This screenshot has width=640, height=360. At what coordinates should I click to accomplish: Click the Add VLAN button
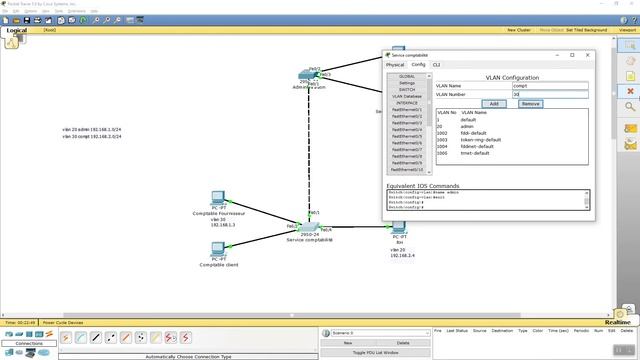click(494, 104)
